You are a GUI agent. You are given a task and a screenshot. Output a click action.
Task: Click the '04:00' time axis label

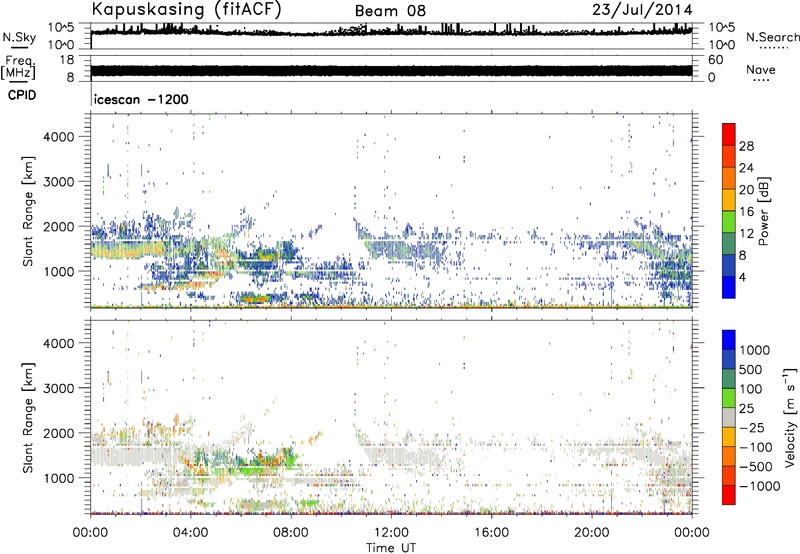(x=190, y=533)
